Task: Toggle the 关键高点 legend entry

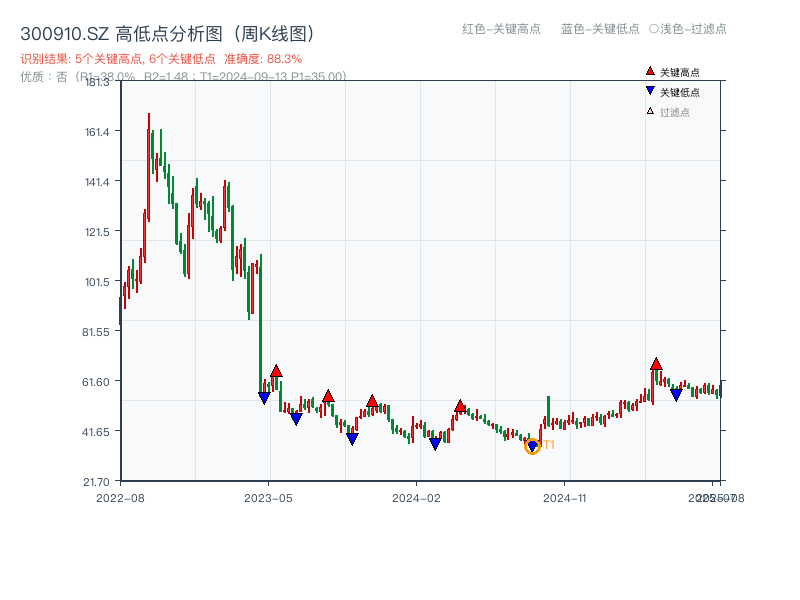Action: coord(681,72)
